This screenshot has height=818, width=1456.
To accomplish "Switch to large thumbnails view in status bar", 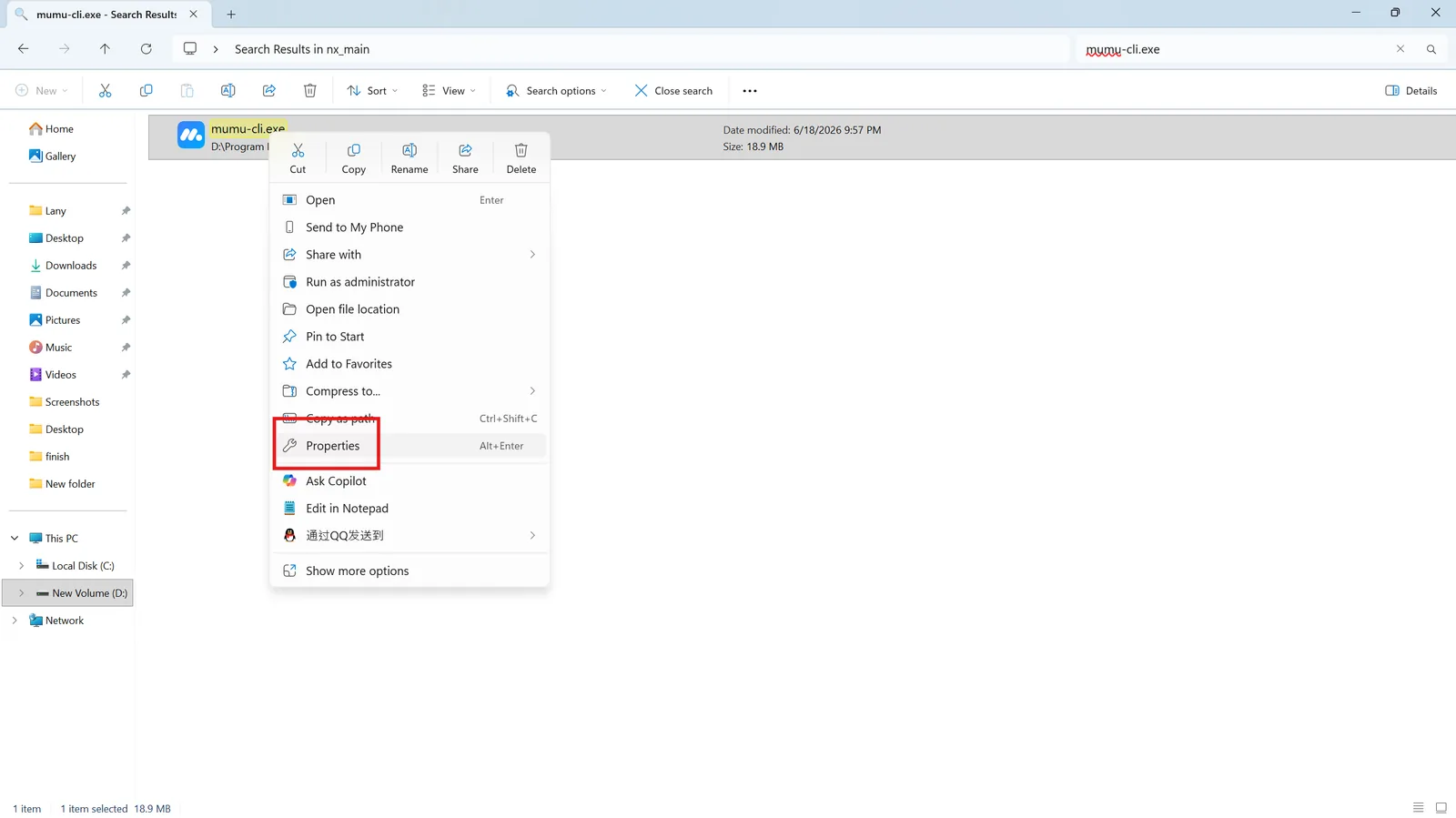I will pos(1441,808).
